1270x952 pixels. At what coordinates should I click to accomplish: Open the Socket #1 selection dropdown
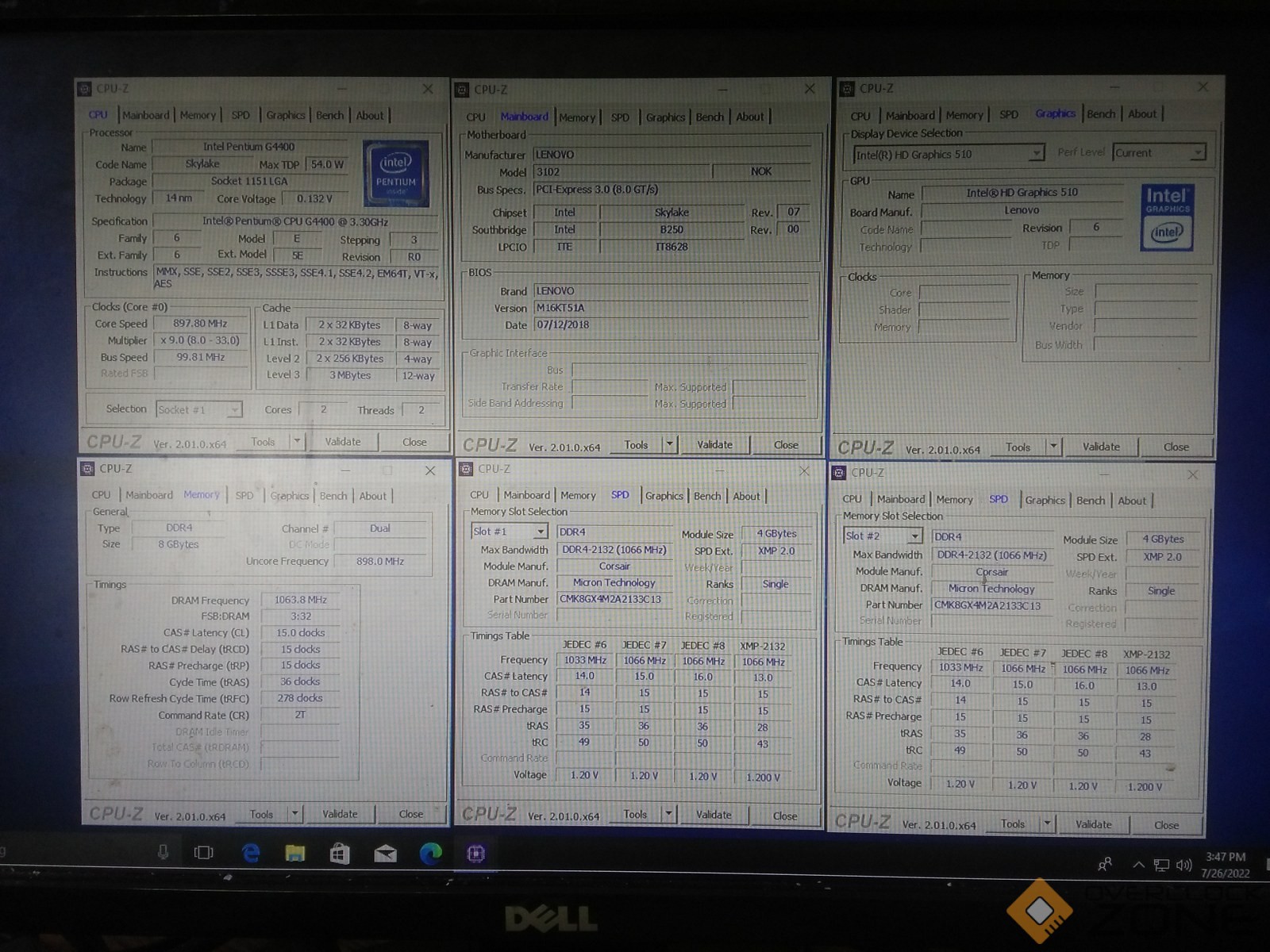[x=198, y=409]
